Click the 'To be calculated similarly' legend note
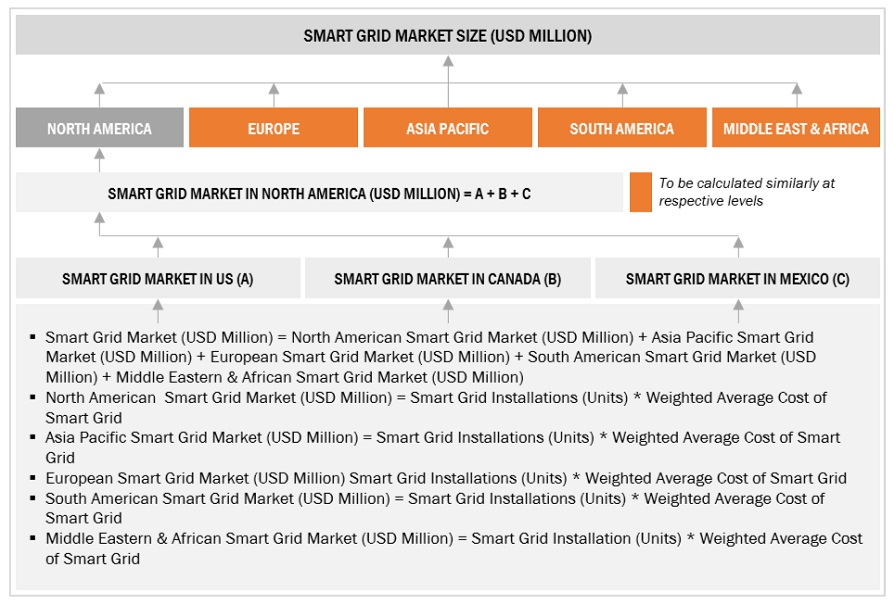 (746, 192)
